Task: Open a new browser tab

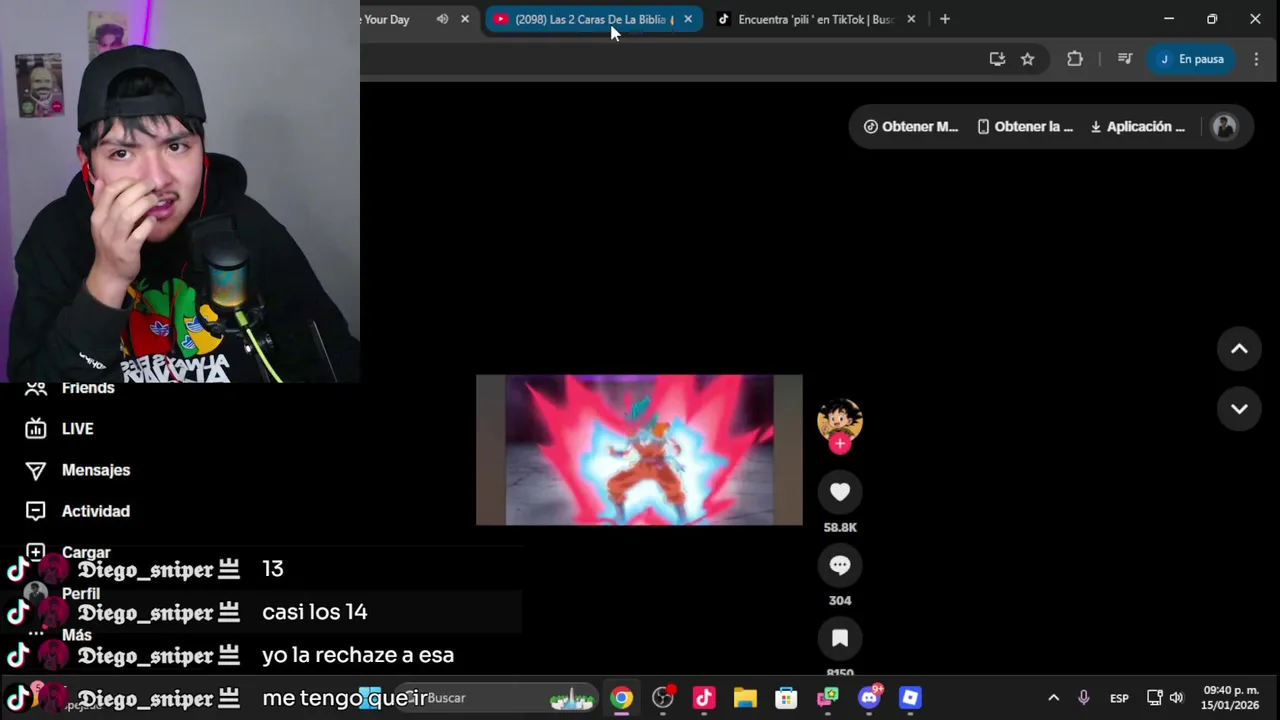Action: click(945, 19)
